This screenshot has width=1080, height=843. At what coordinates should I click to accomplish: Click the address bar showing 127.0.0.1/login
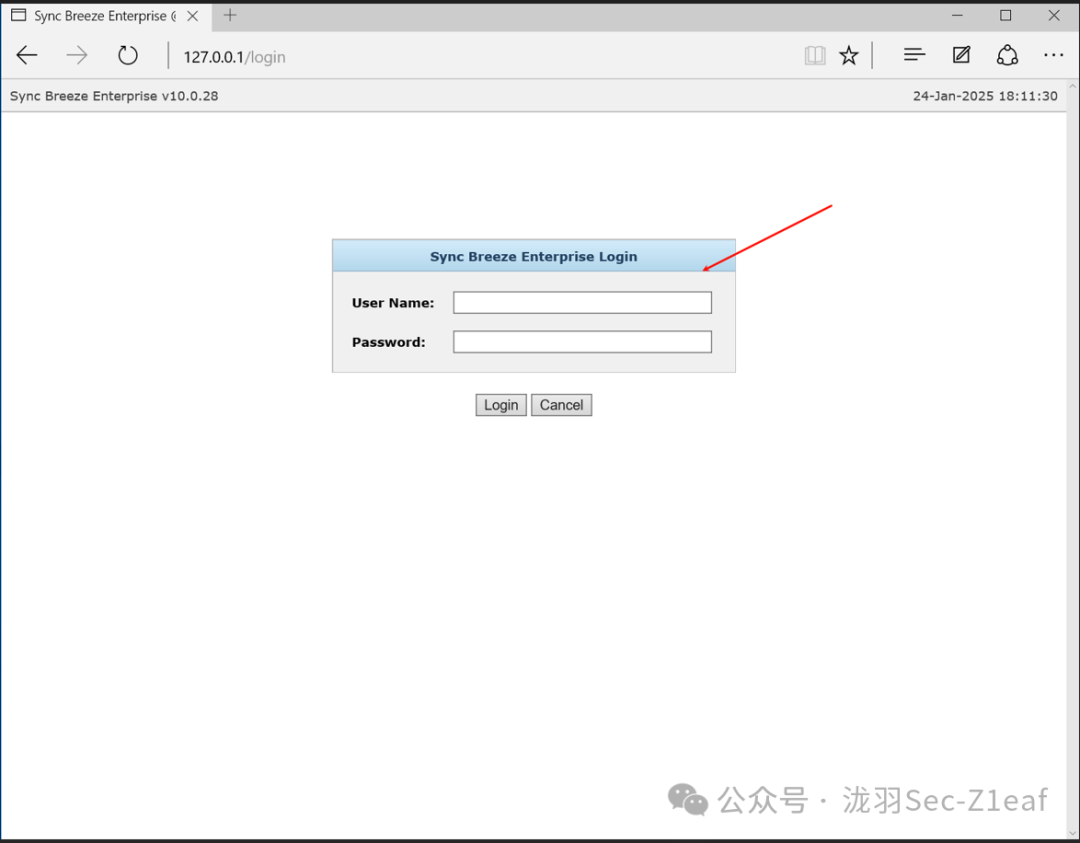(x=234, y=57)
